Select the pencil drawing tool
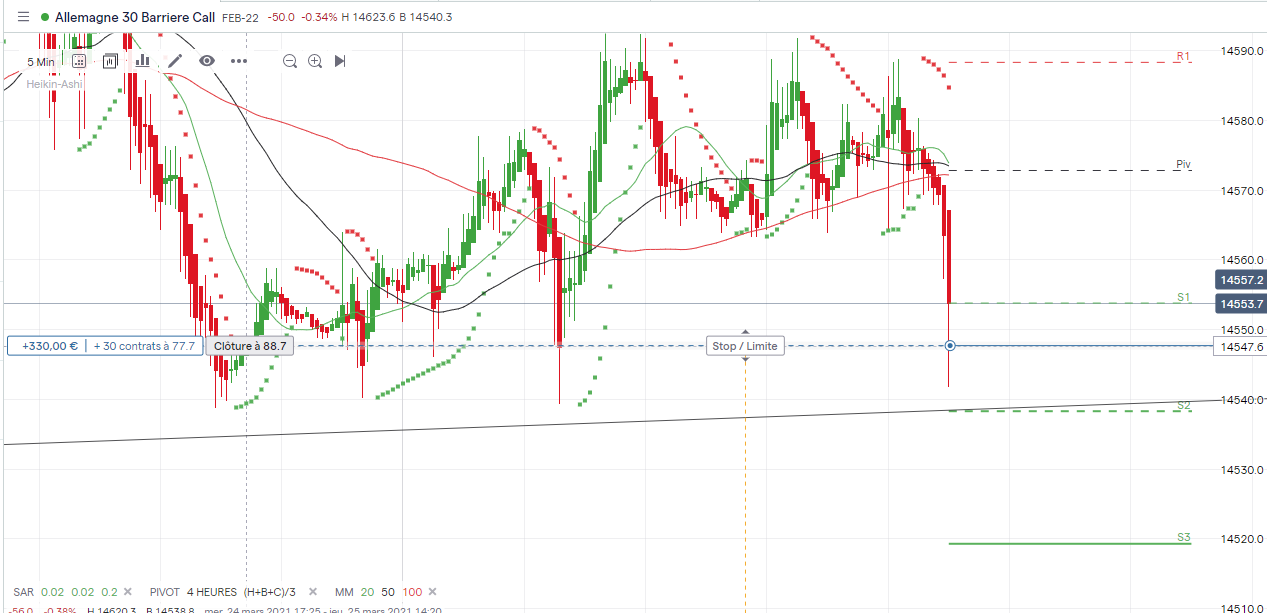The height and width of the screenshot is (613, 1267). pos(175,61)
